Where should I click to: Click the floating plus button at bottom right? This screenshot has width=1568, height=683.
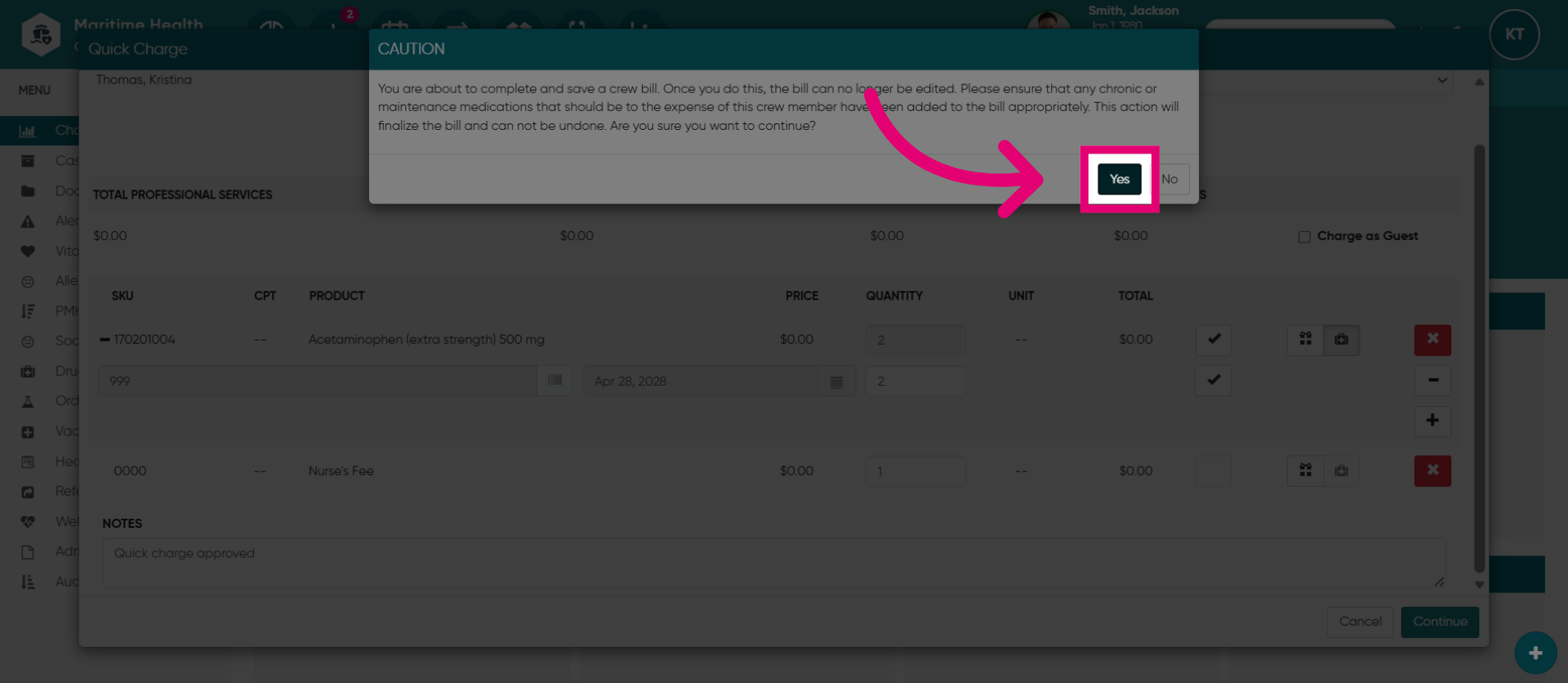click(x=1535, y=653)
